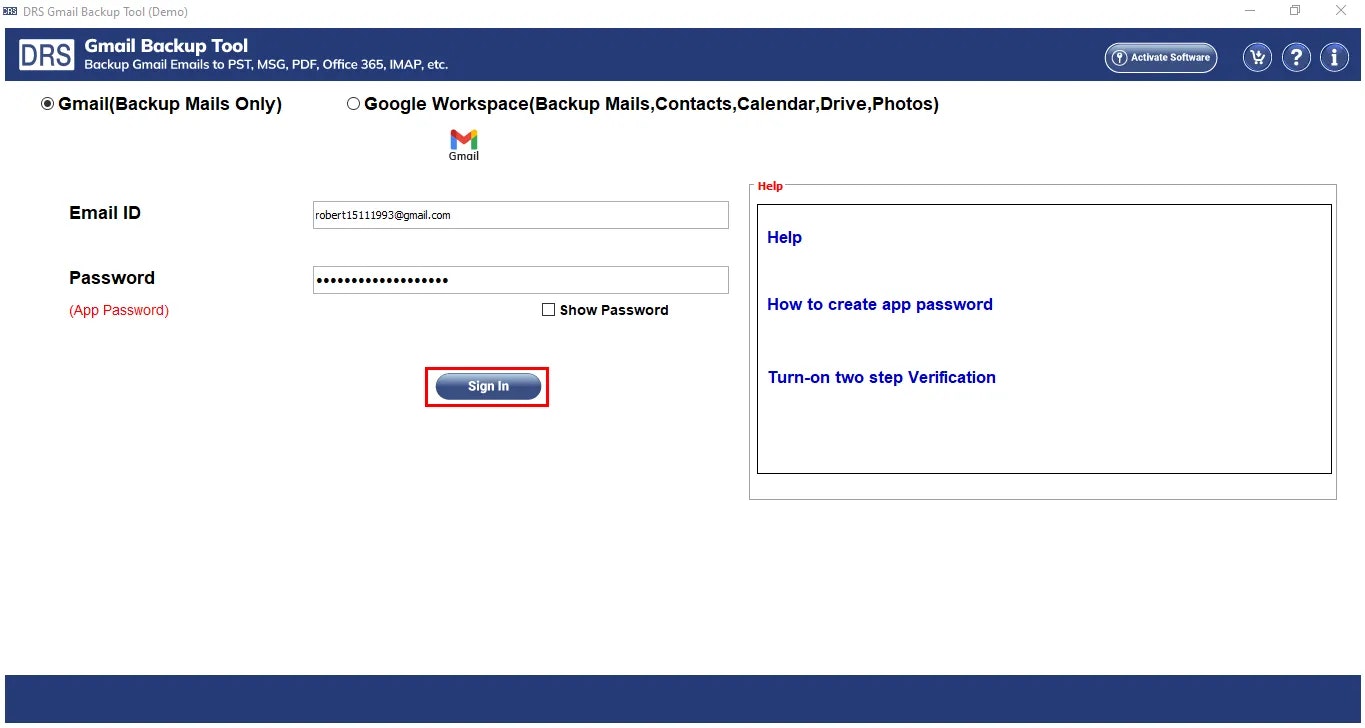Click the Email ID label
Screen dimensions: 1365x728
pyautogui.click(x=105, y=212)
